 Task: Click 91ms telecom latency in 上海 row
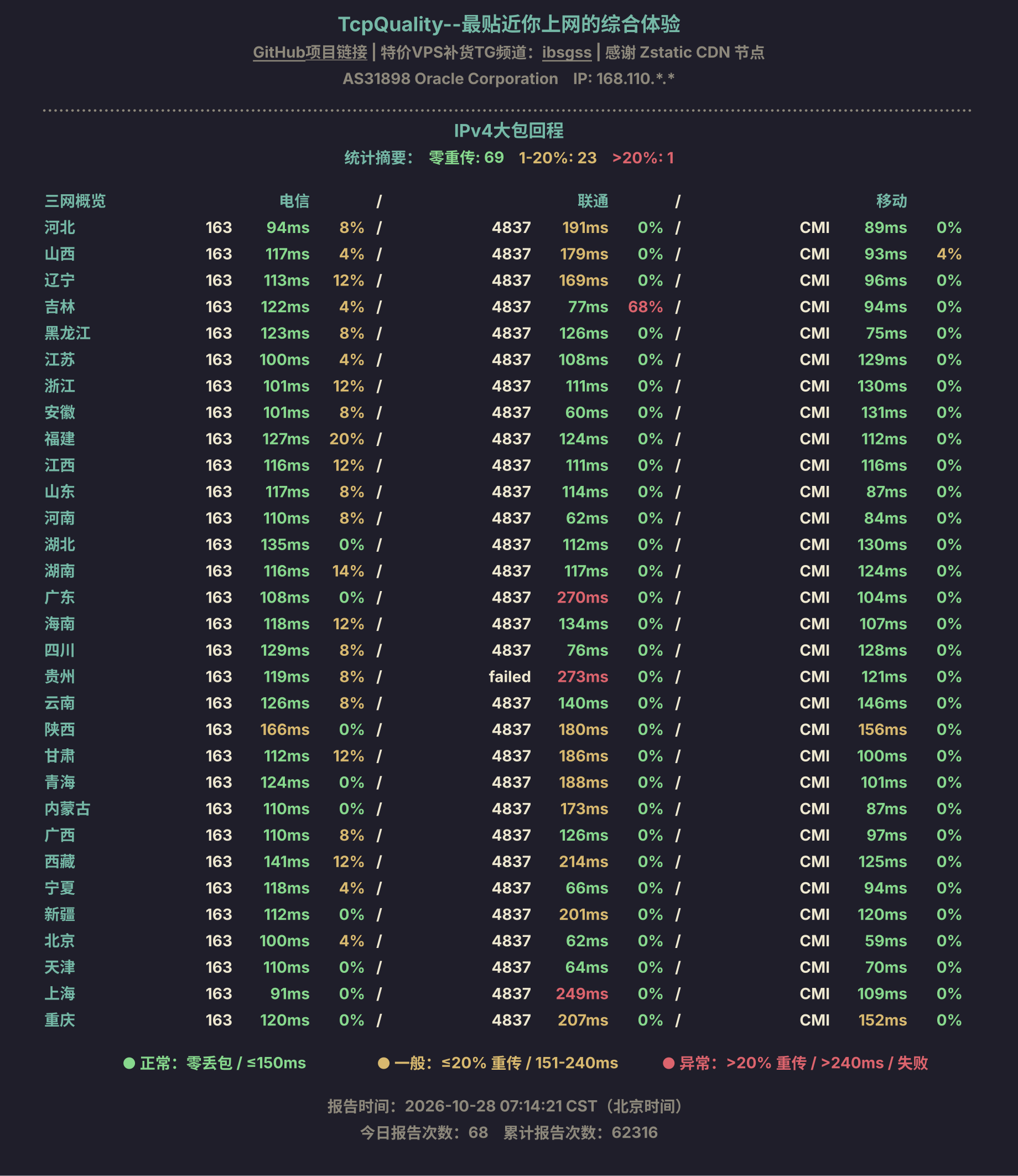tap(290, 993)
